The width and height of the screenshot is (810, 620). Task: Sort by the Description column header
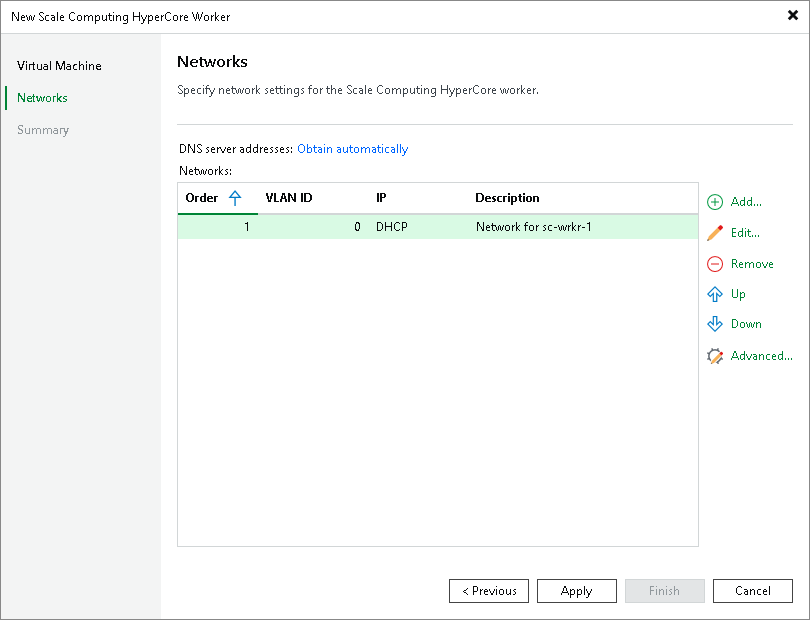pos(507,198)
